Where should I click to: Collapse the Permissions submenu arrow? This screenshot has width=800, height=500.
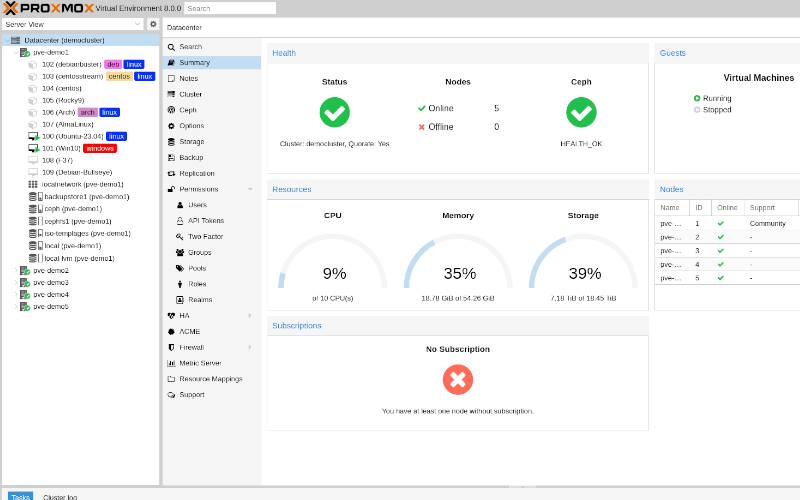(250, 189)
